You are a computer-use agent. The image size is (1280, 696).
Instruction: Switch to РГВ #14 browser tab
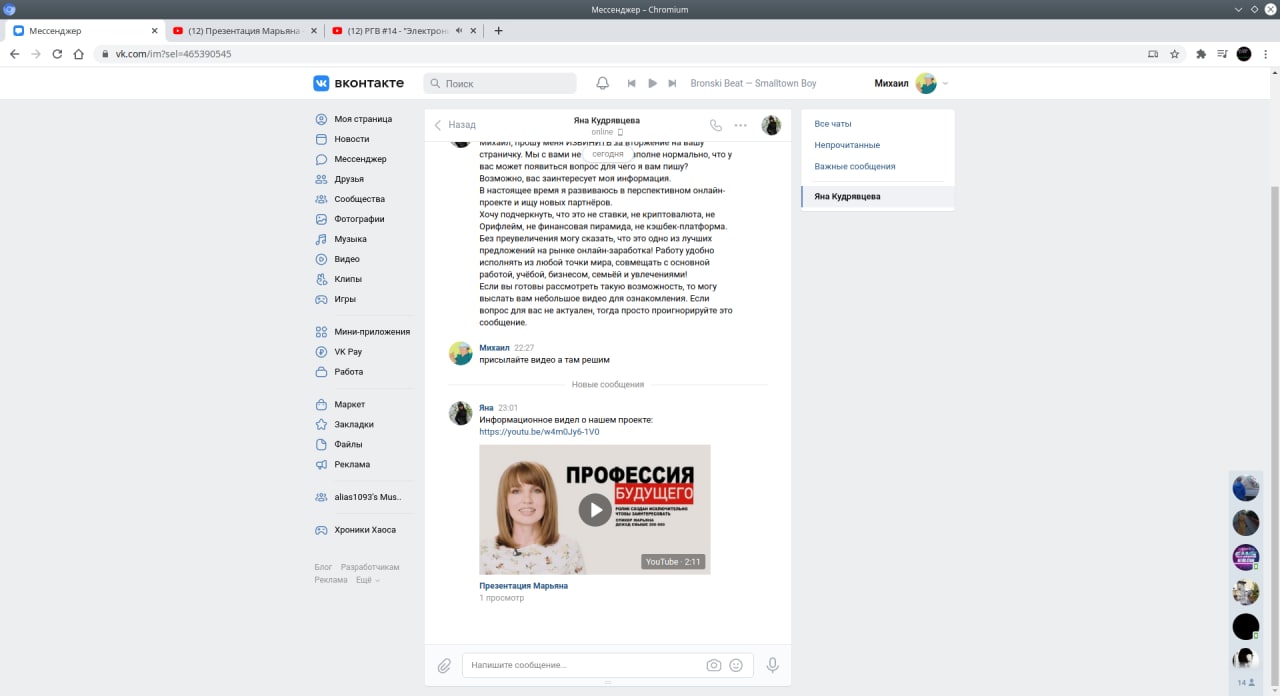[404, 30]
